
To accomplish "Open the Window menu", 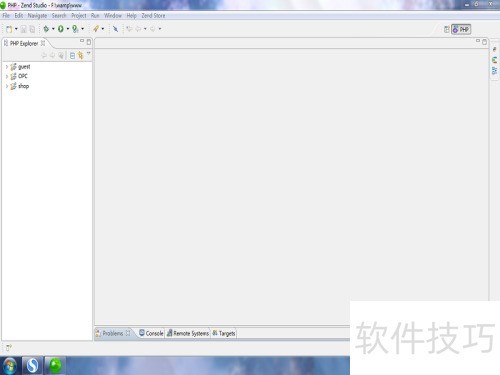I will coord(113,16).
